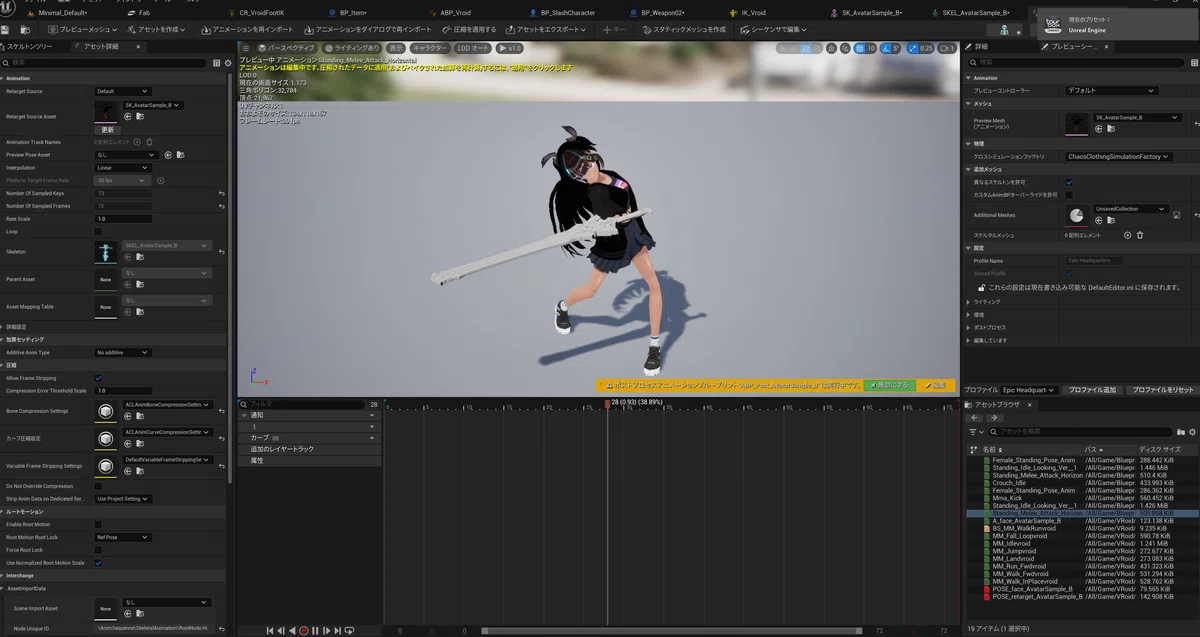1200x637 pixels.
Task: Use selected asset for Preview Mesh
Action: [1100, 127]
